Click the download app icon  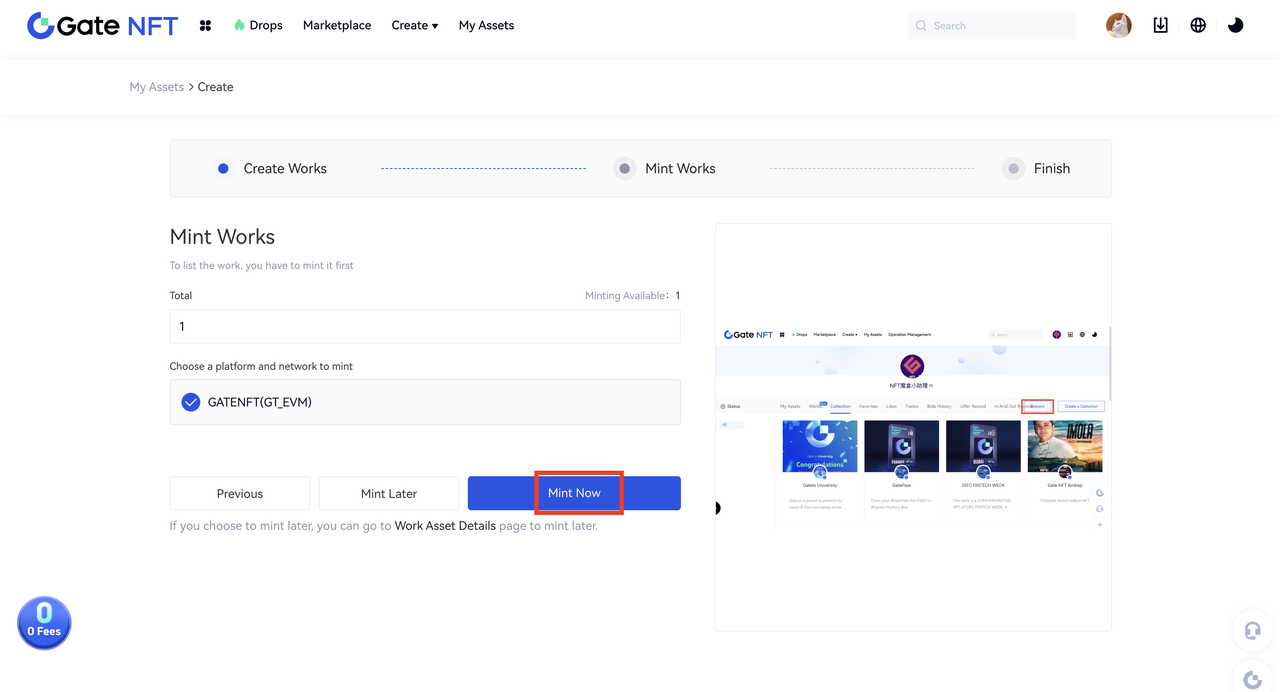[1160, 26]
